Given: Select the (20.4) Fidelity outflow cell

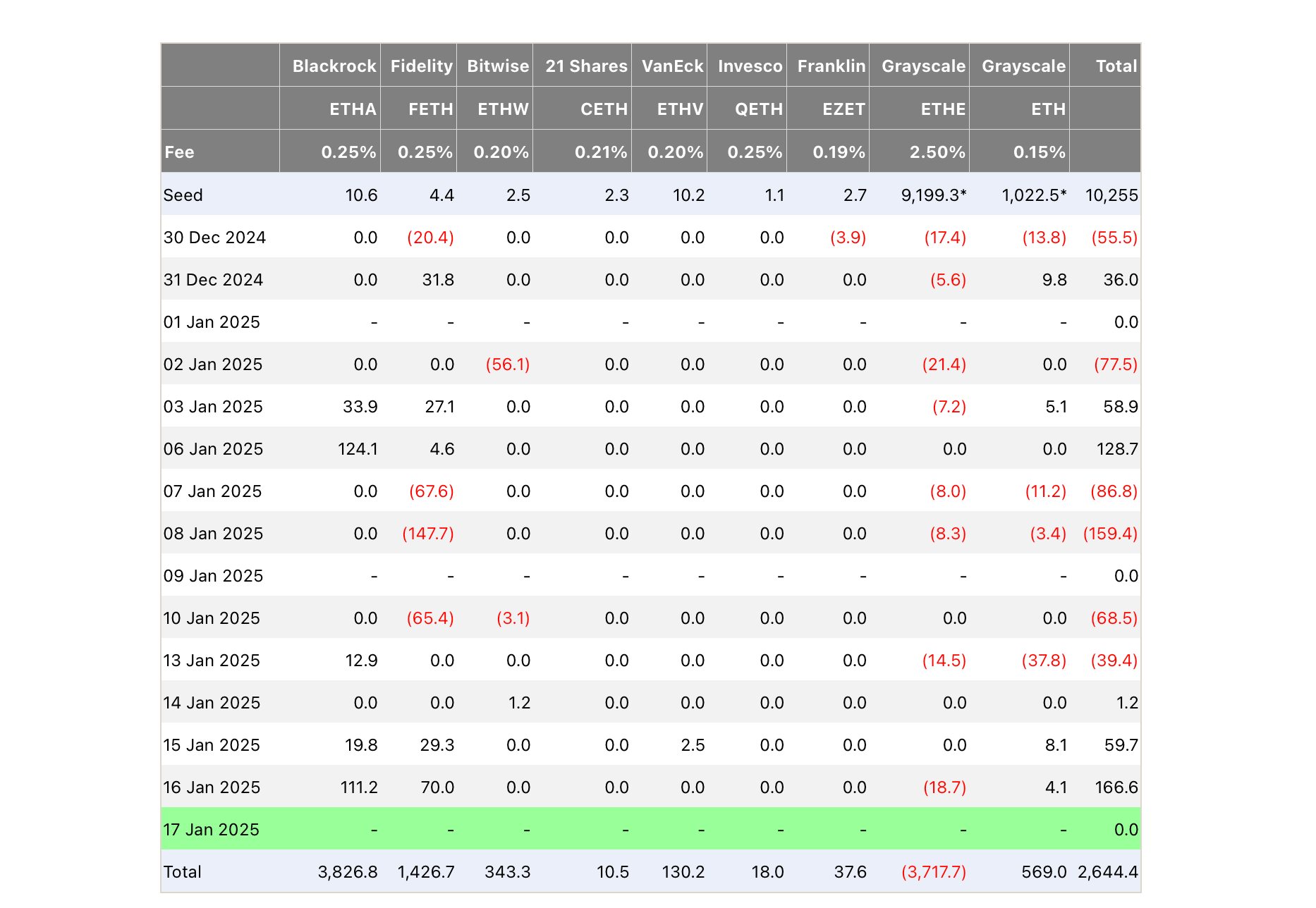Looking at the screenshot, I should coord(430,238).
